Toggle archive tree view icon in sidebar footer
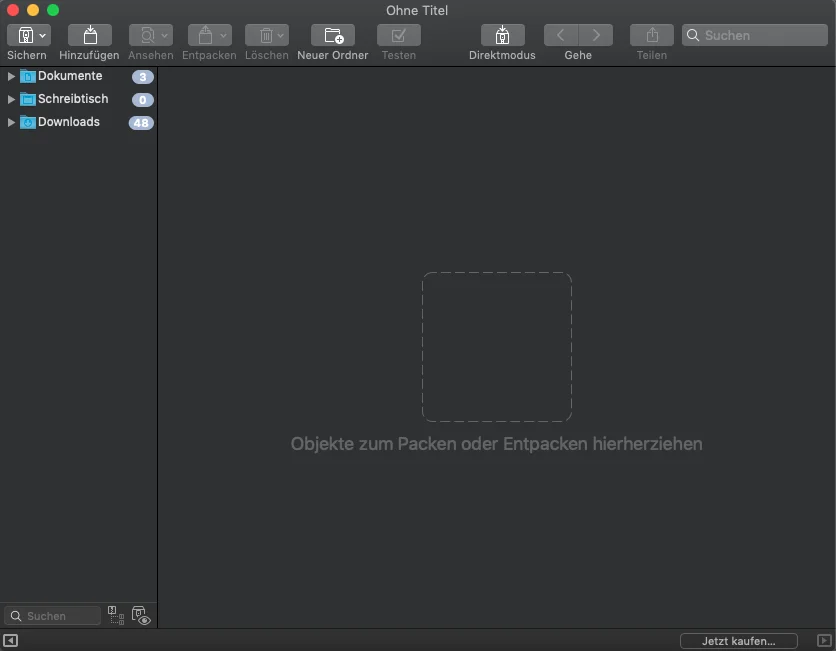Image resolution: width=836 pixels, height=651 pixels. click(x=115, y=616)
